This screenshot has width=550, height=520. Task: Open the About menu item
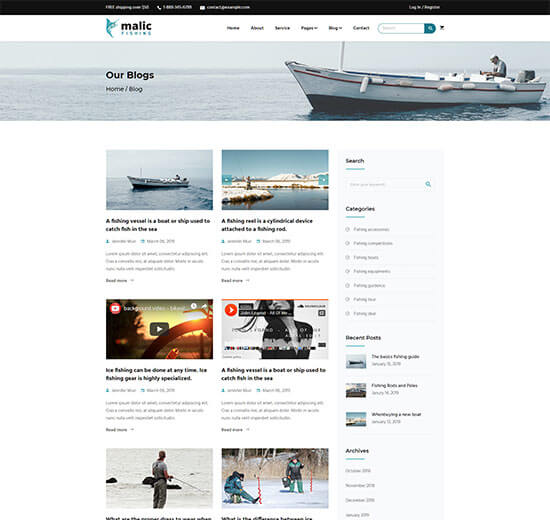click(x=257, y=28)
